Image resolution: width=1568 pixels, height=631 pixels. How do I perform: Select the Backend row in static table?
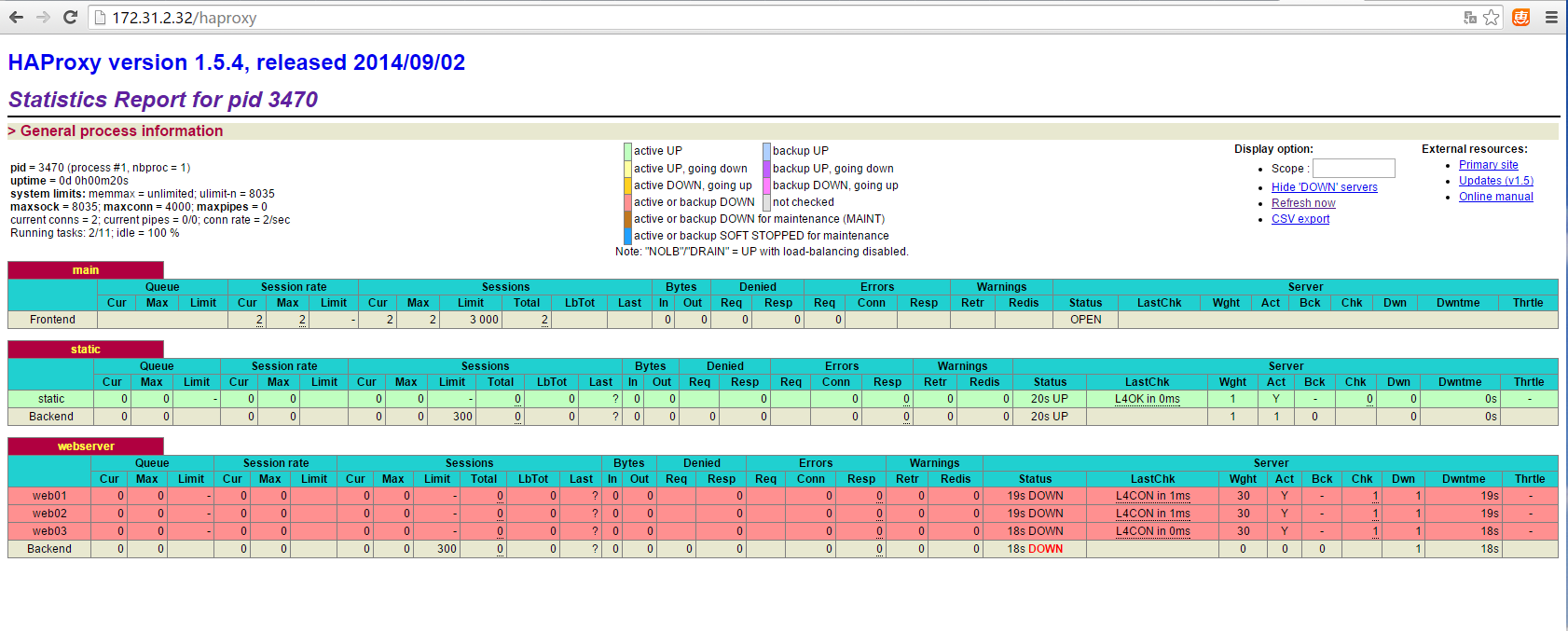point(51,417)
